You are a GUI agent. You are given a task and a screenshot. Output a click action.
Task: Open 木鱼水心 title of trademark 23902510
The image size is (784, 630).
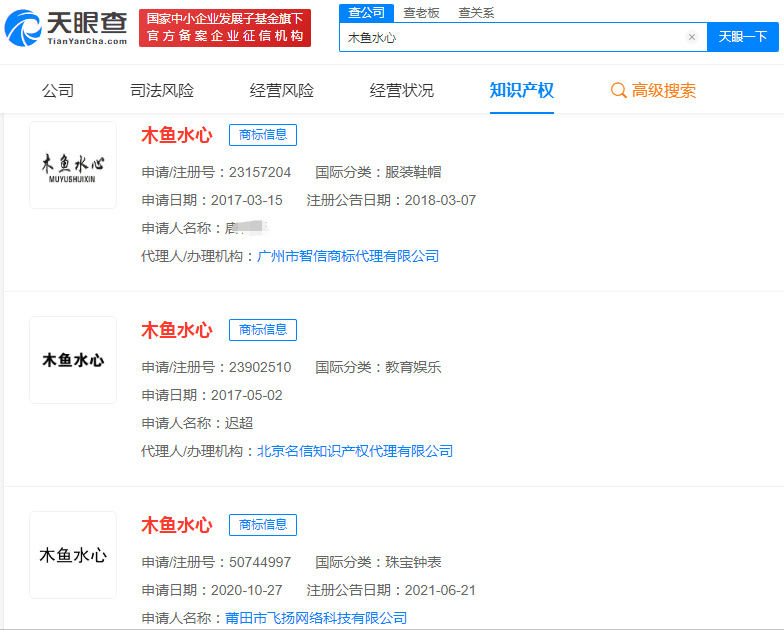[x=177, y=330]
